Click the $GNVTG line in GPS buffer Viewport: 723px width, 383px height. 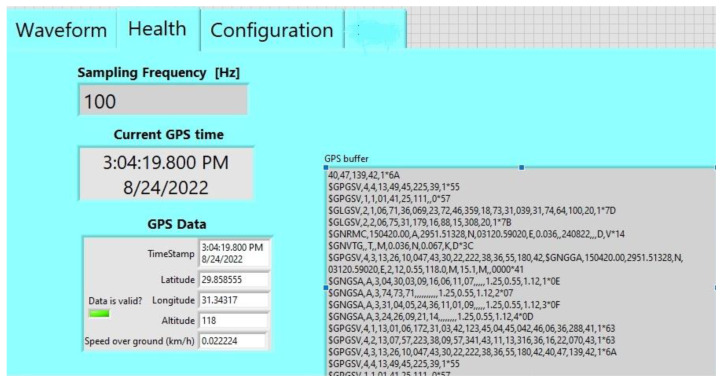400,246
